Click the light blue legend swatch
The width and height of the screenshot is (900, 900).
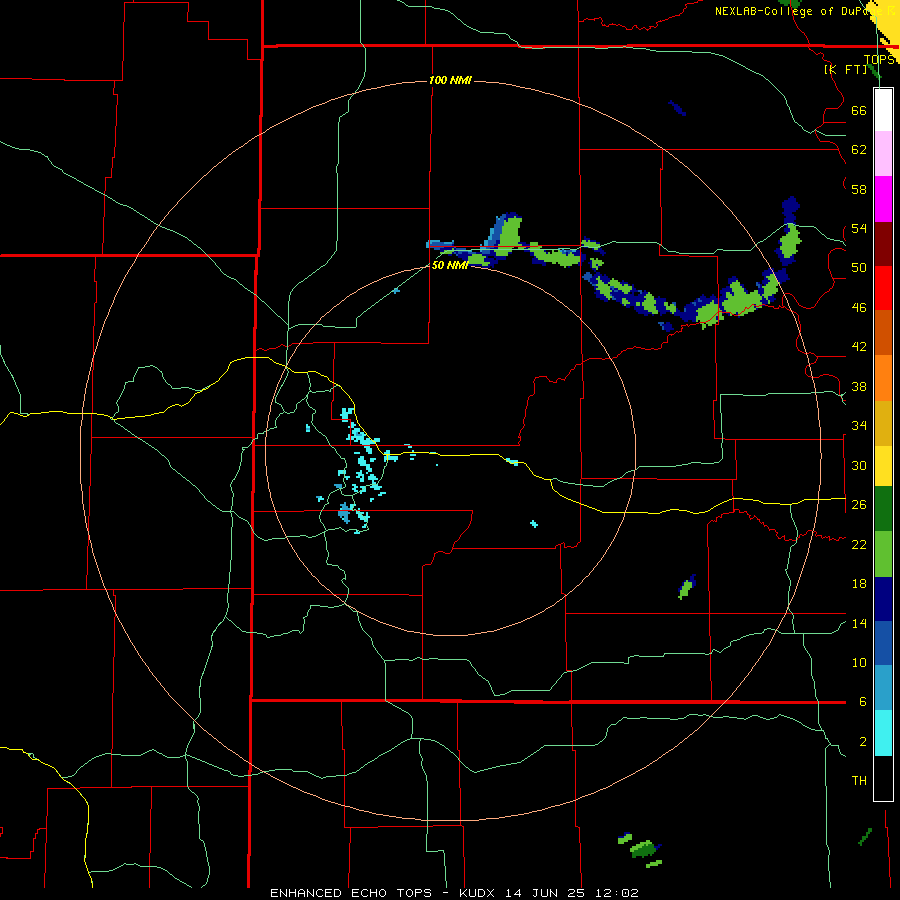883,688
